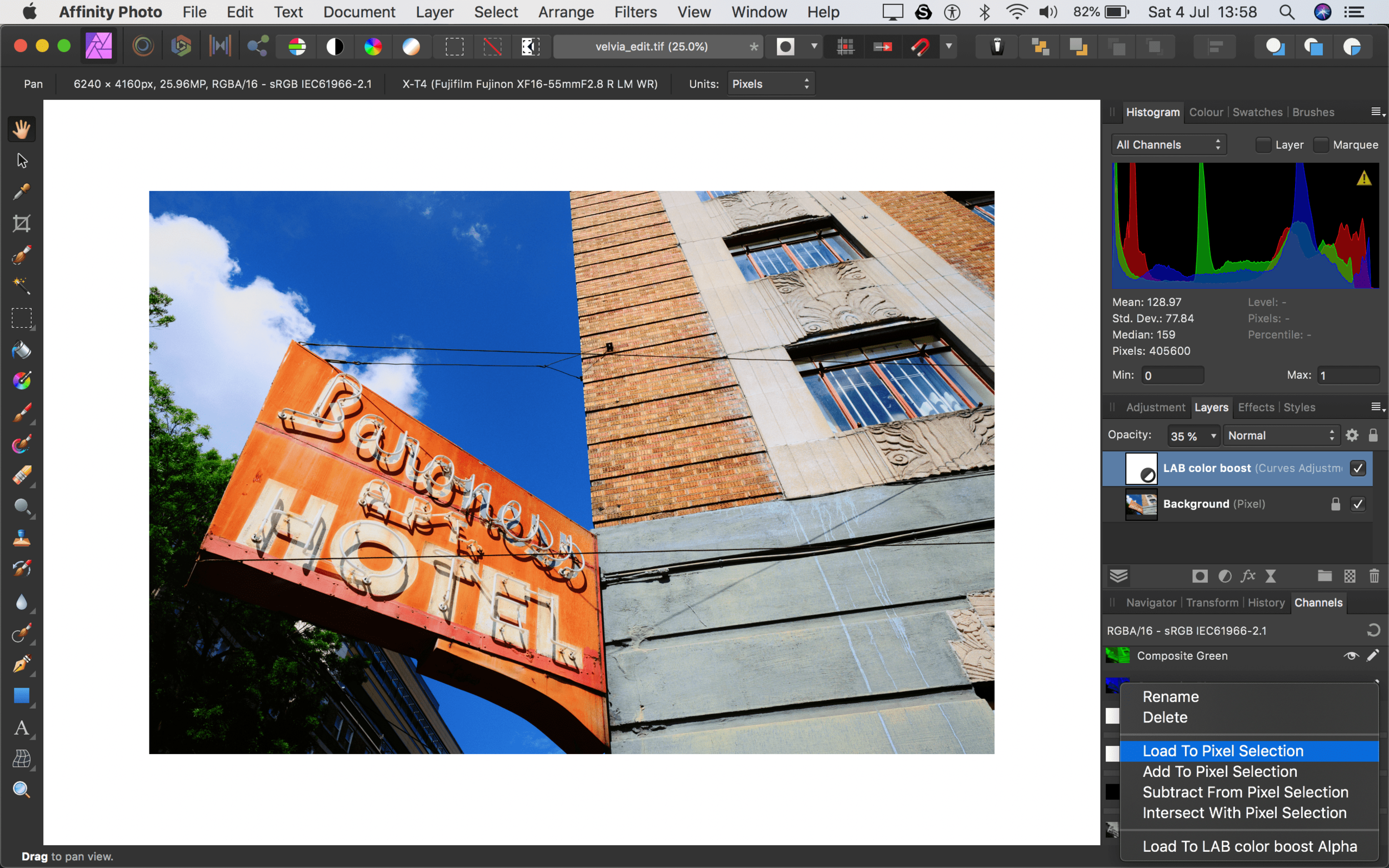Uncheck visibility of LAB color boost layer
This screenshot has height=868, width=1389.
(x=1357, y=469)
